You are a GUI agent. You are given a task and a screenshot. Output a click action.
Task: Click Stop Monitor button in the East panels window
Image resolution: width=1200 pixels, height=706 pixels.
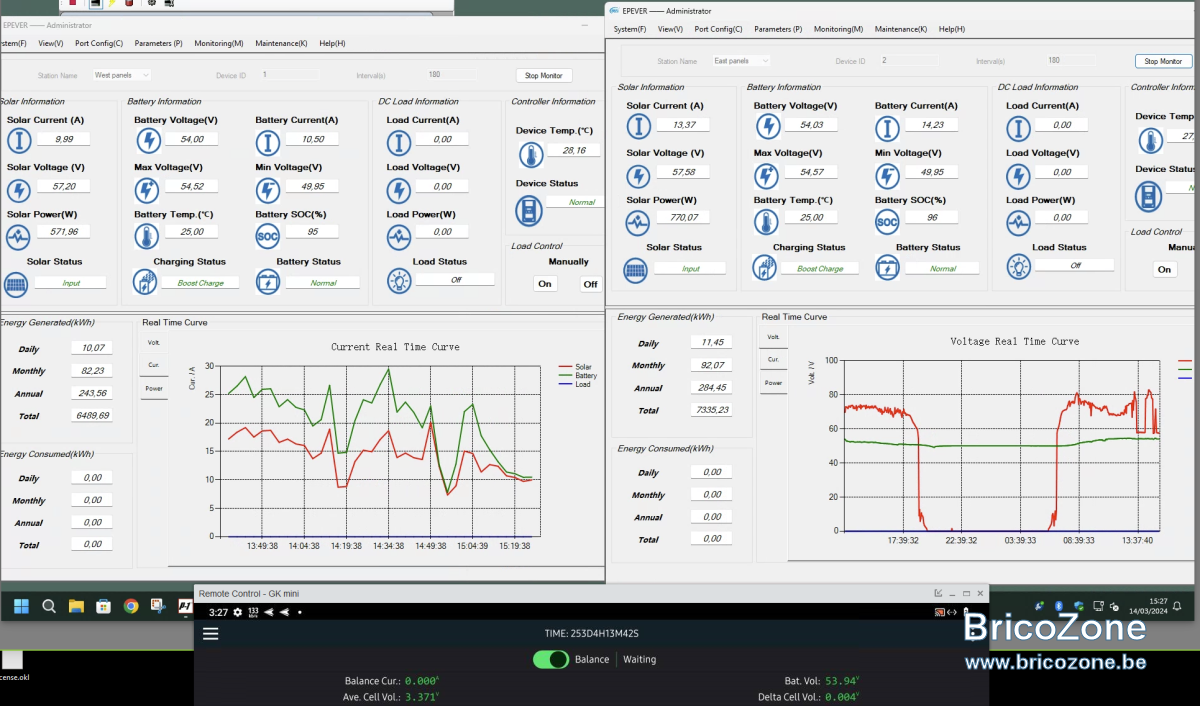pos(1163,61)
